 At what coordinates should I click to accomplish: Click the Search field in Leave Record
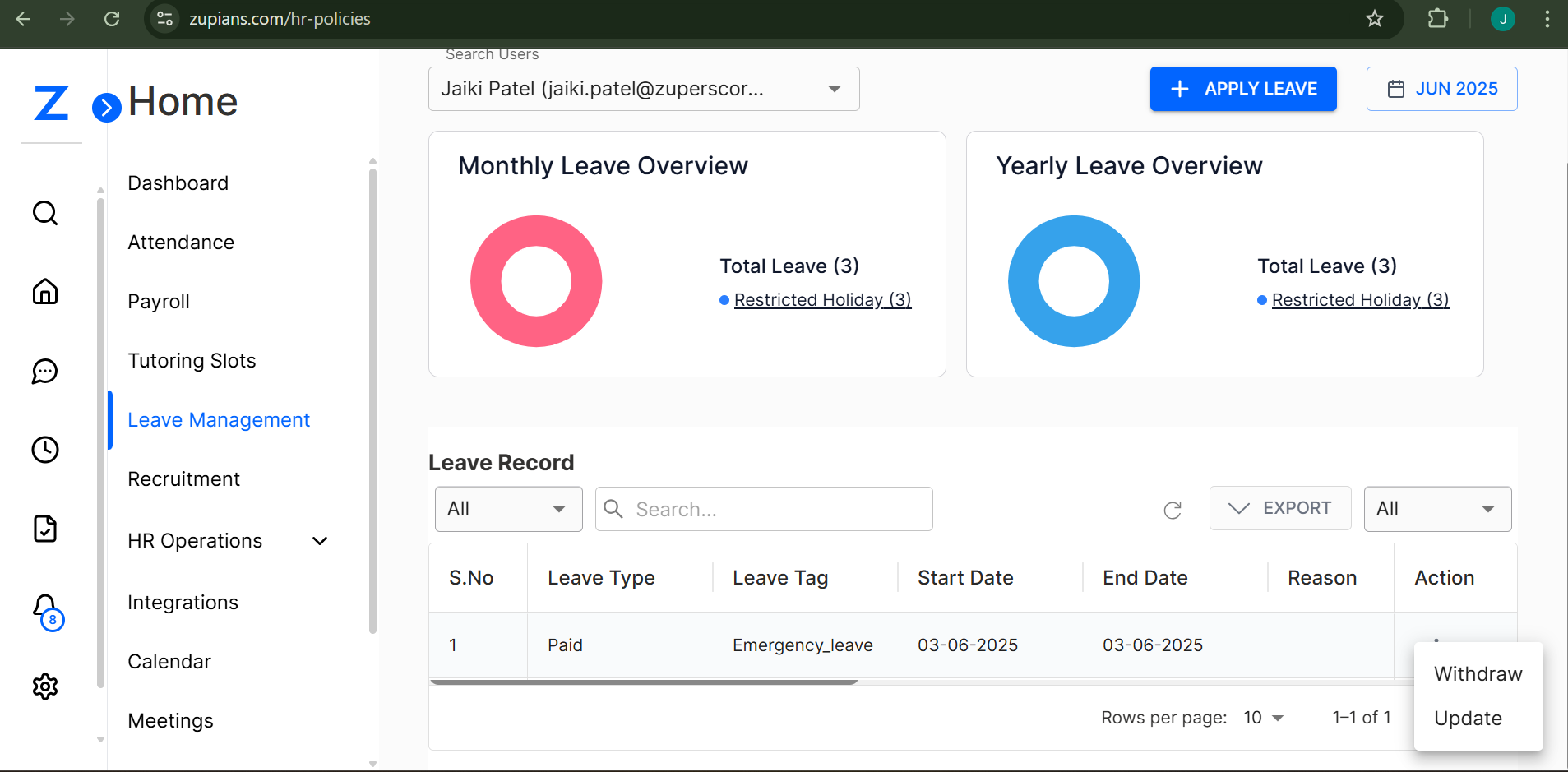[763, 509]
